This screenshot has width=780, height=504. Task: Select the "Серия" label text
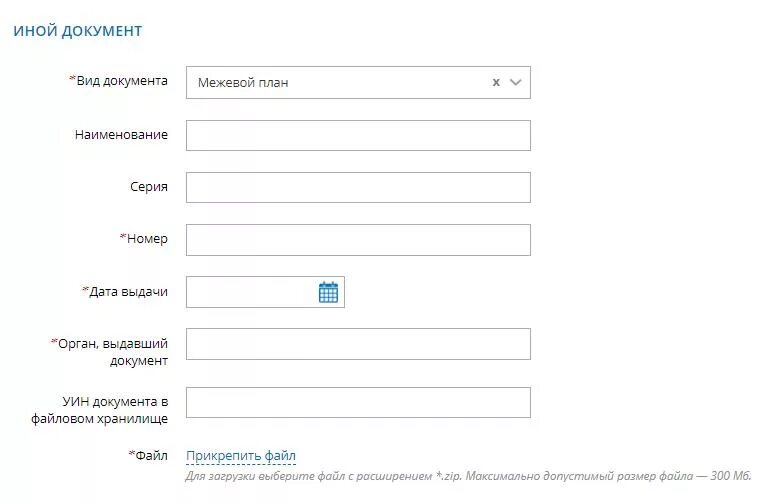coord(149,187)
